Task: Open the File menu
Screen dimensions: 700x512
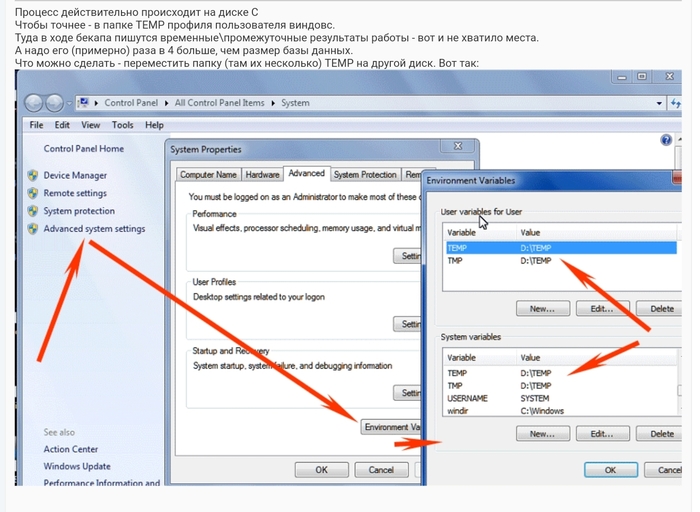Action: tap(36, 125)
